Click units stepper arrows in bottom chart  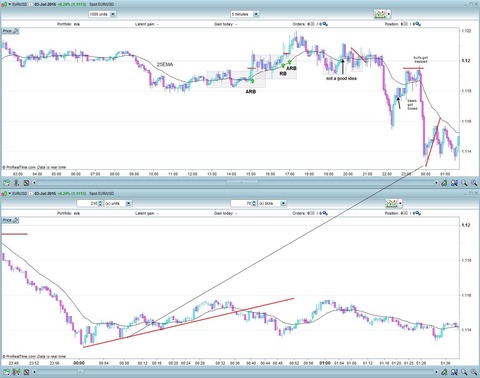[100, 203]
